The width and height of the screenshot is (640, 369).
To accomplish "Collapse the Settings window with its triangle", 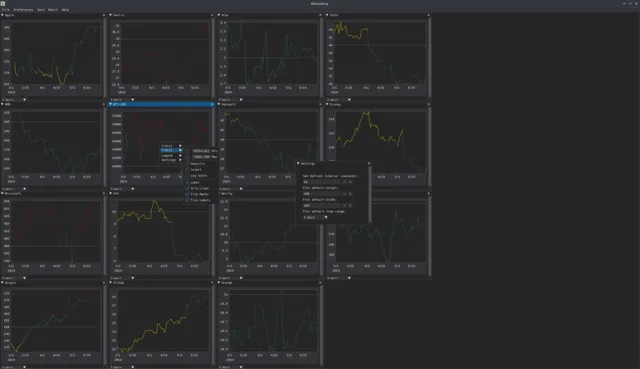I will coord(298,163).
